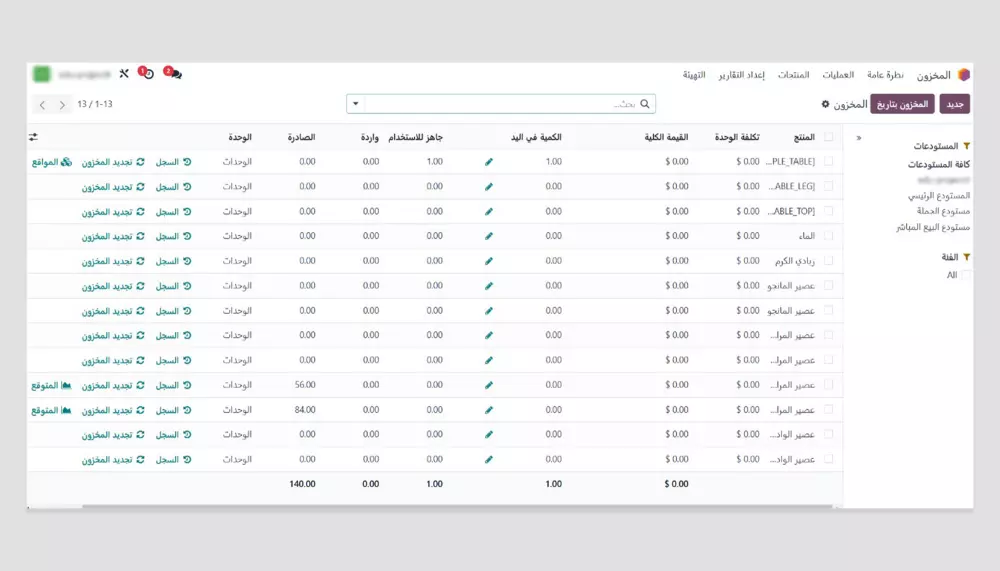Sort by الصادرة column header
The height and width of the screenshot is (571, 1000).
coord(301,137)
